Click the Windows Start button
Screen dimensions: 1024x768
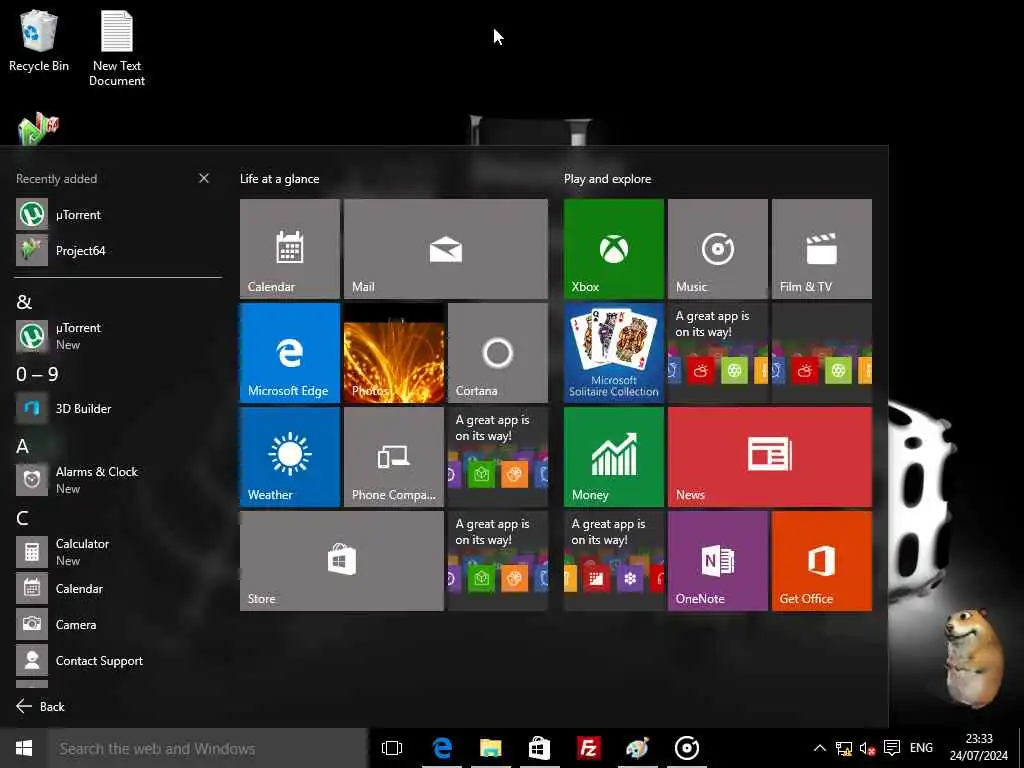point(24,748)
